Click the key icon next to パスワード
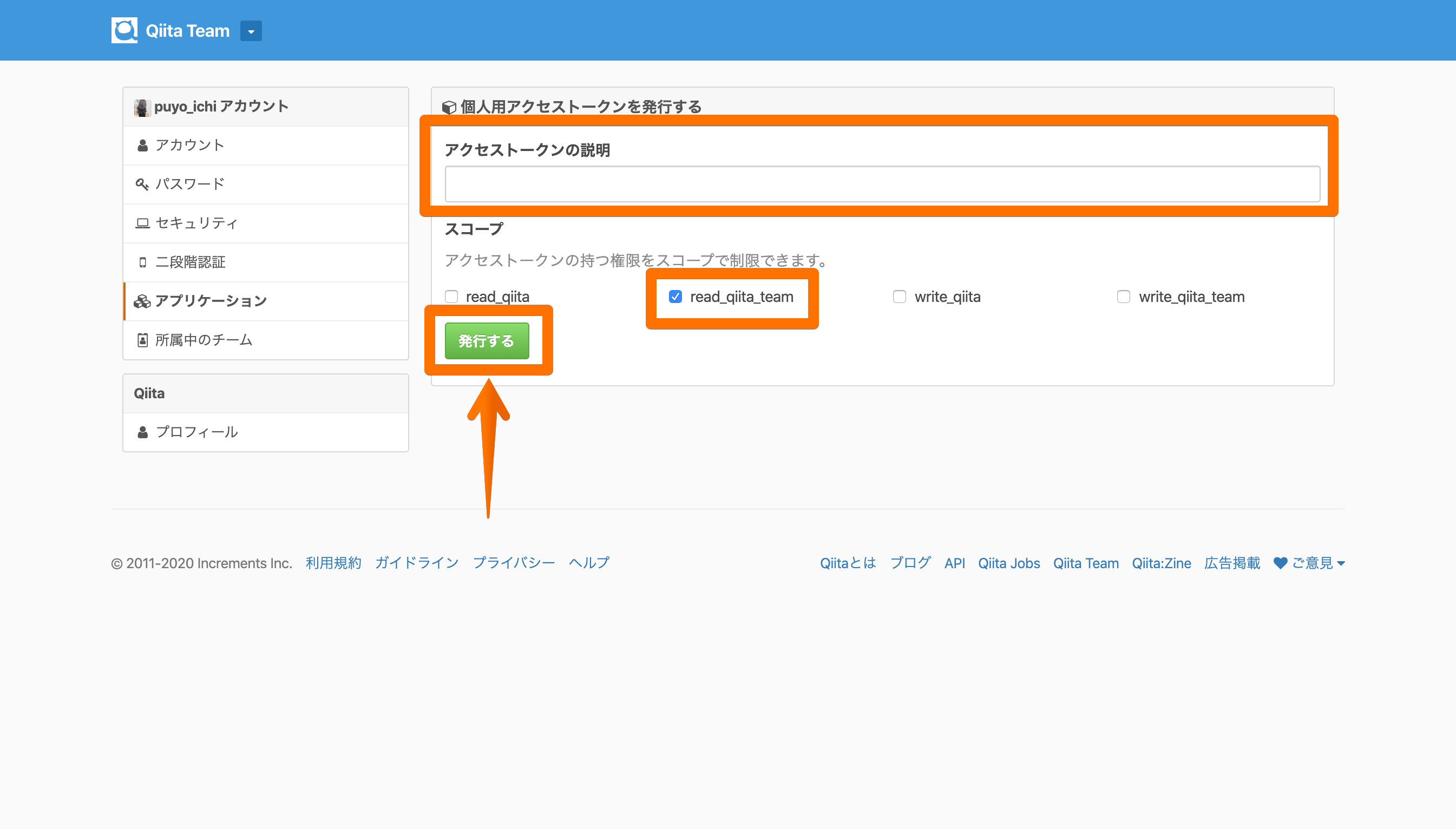Screen dimensions: 1456x829 (142, 185)
